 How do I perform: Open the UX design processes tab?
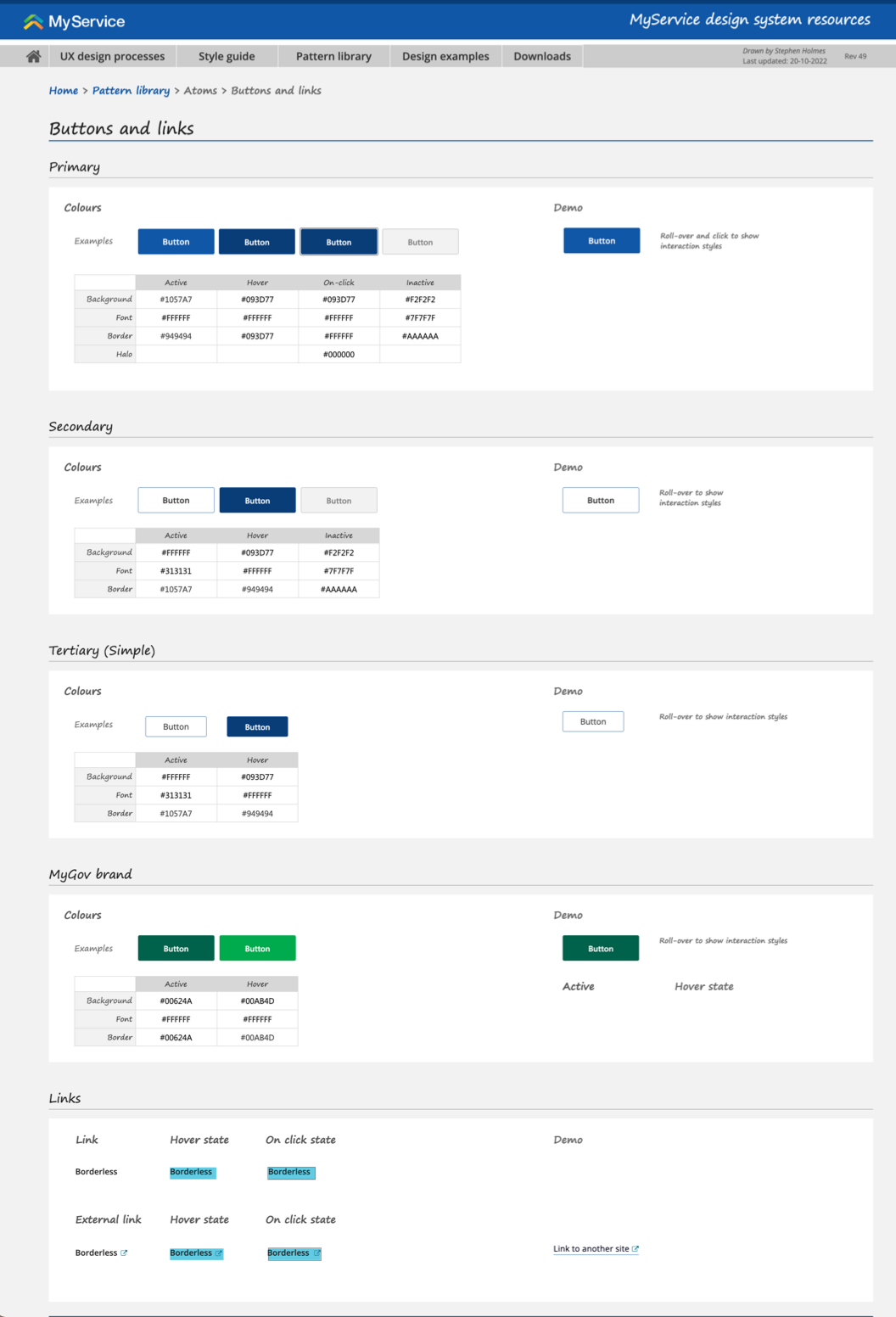point(112,56)
